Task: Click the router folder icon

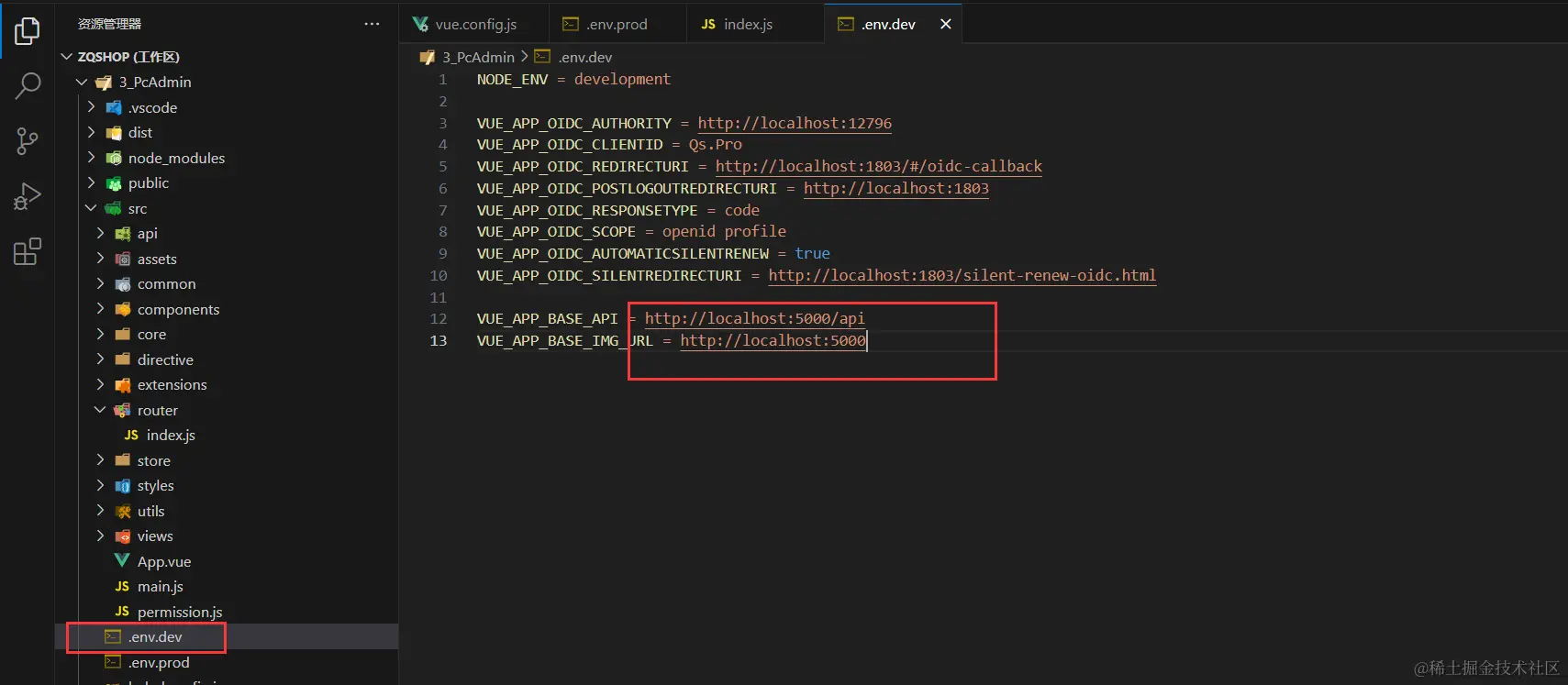Action: pyautogui.click(x=123, y=410)
